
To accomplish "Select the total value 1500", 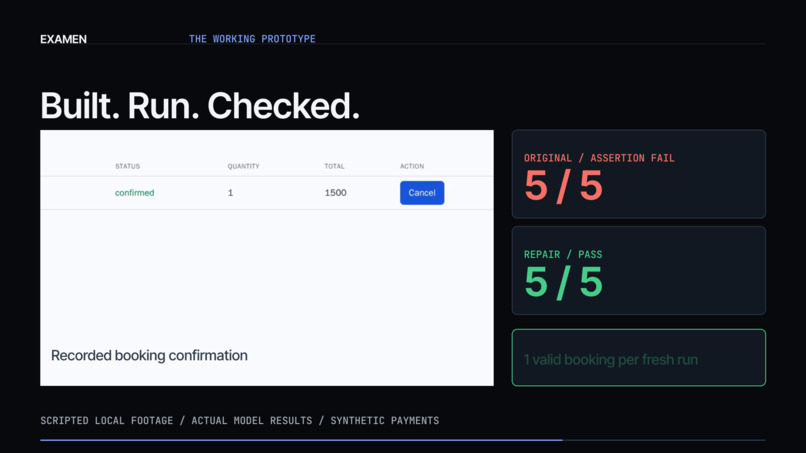I will pyautogui.click(x=336, y=193).
